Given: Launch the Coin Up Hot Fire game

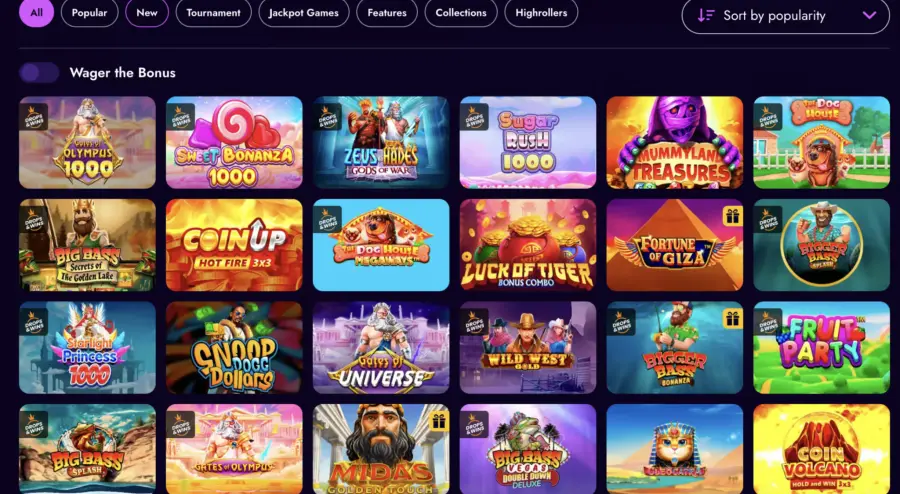Looking at the screenshot, I should 234,245.
